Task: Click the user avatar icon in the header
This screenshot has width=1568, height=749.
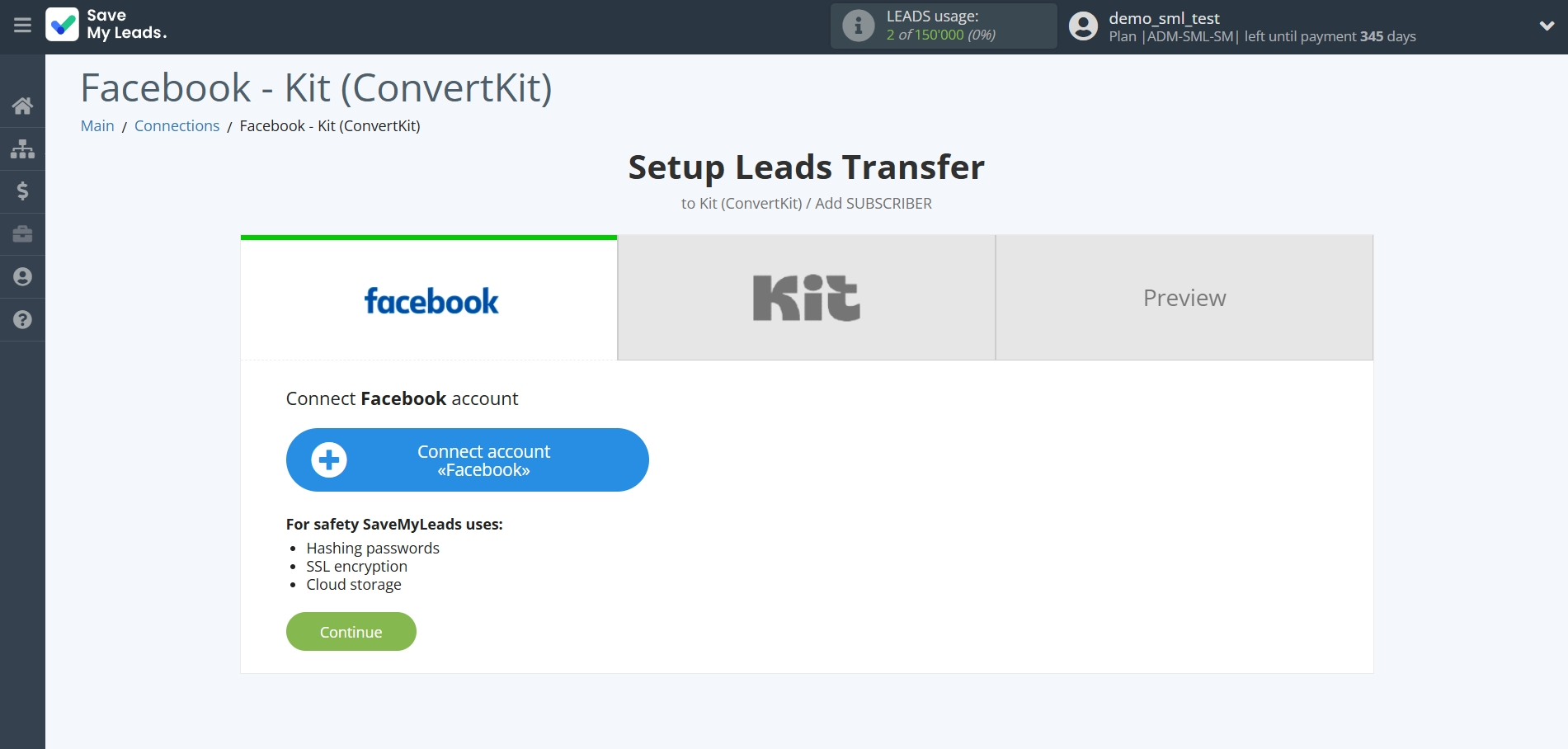Action: (x=1083, y=26)
